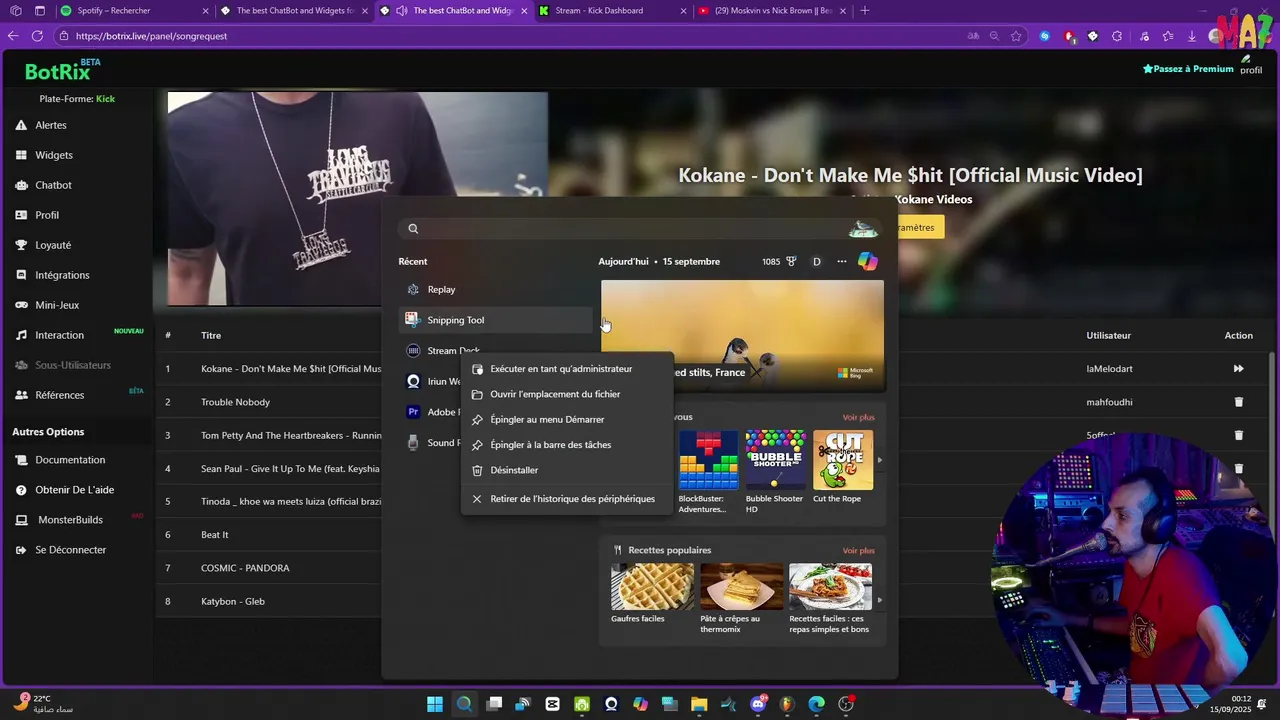This screenshot has width=1280, height=720.
Task: Click Voir plus for games section
Action: point(858,417)
